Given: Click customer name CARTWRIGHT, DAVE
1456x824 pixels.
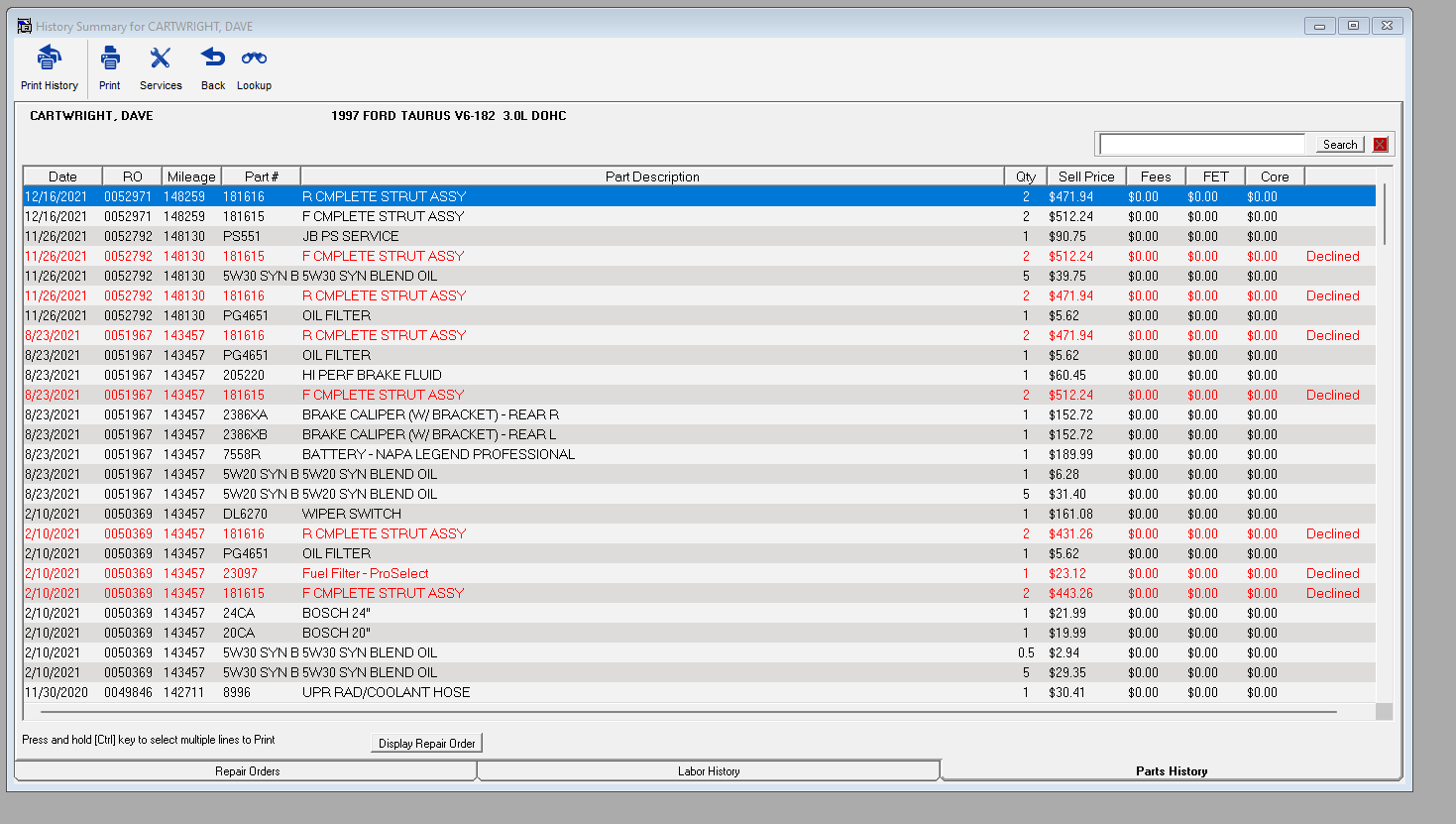Looking at the screenshot, I should 91,116.
